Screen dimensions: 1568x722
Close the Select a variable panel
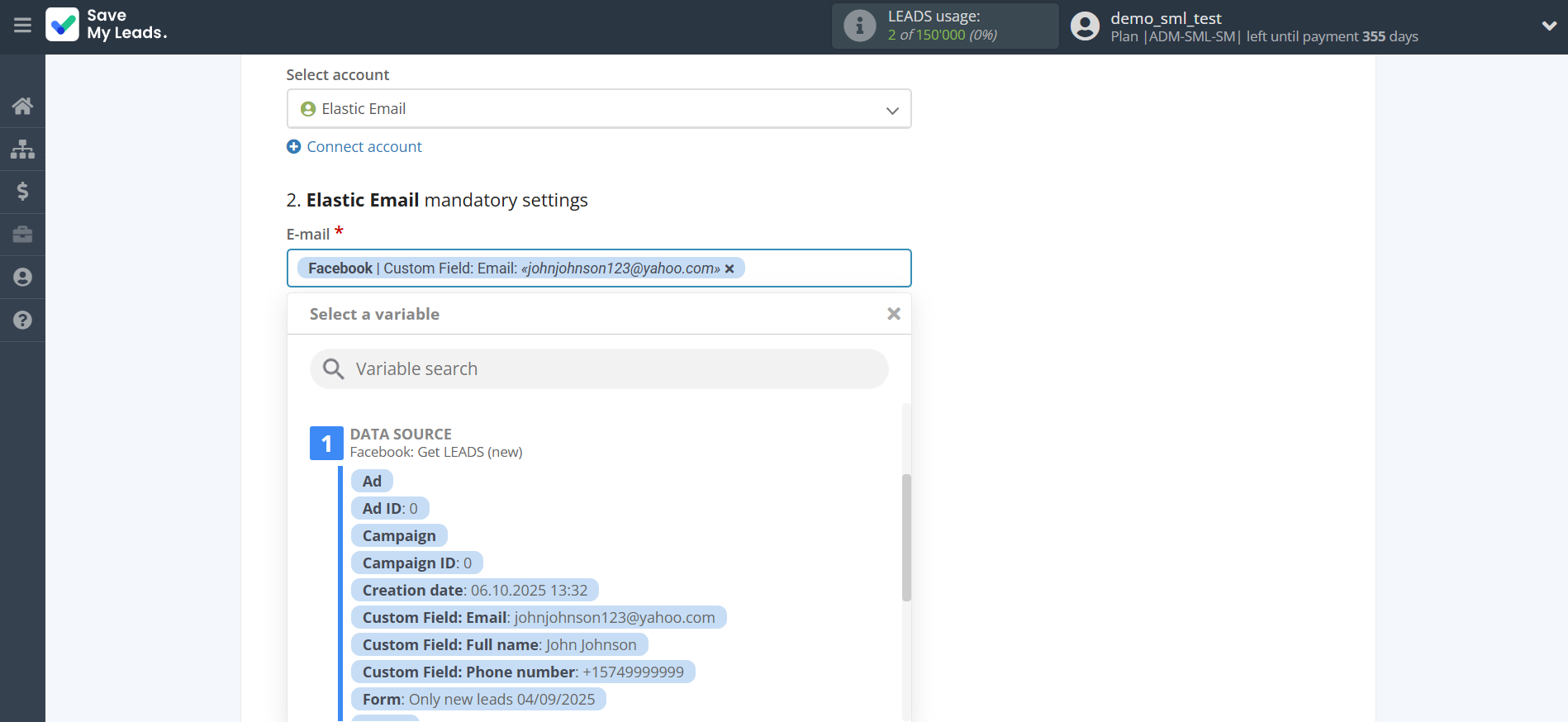click(893, 314)
